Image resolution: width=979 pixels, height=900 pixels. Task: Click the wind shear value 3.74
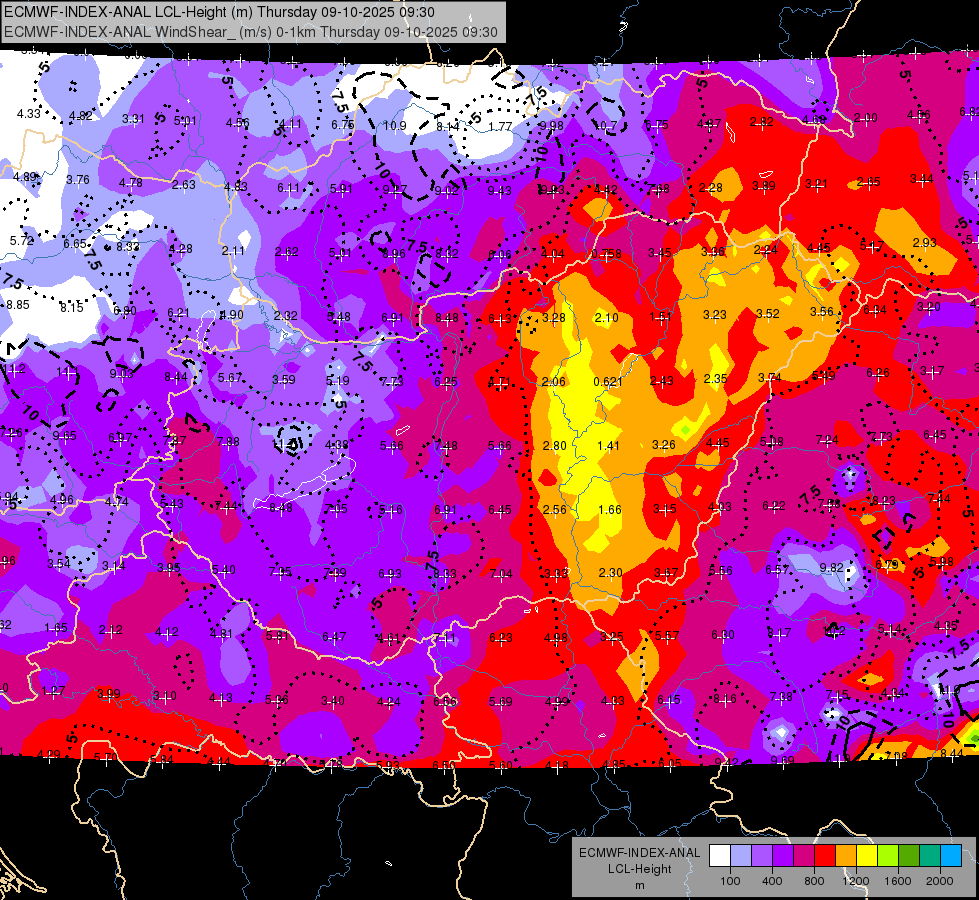point(769,377)
